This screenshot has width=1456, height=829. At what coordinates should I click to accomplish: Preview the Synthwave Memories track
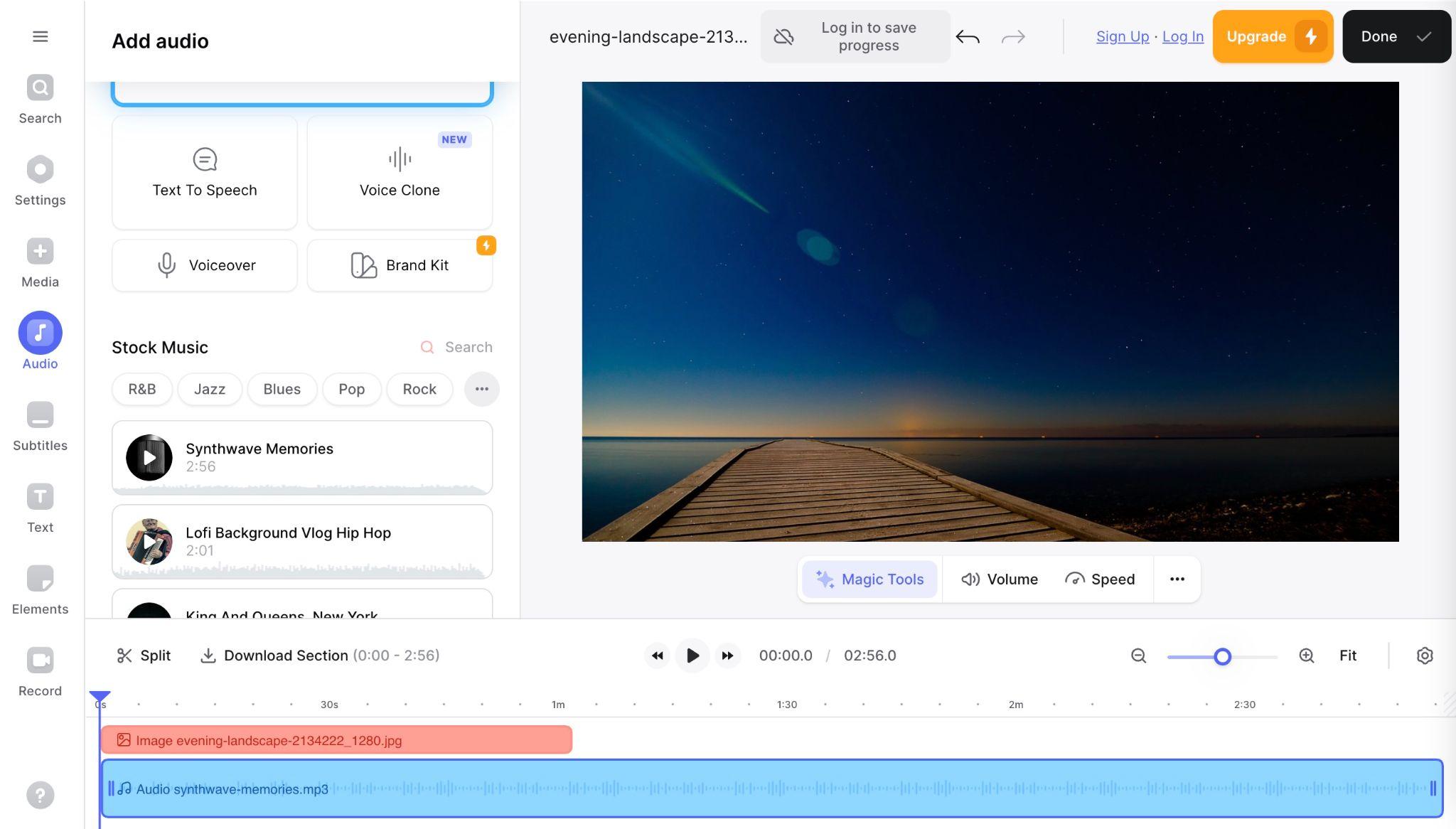point(149,458)
